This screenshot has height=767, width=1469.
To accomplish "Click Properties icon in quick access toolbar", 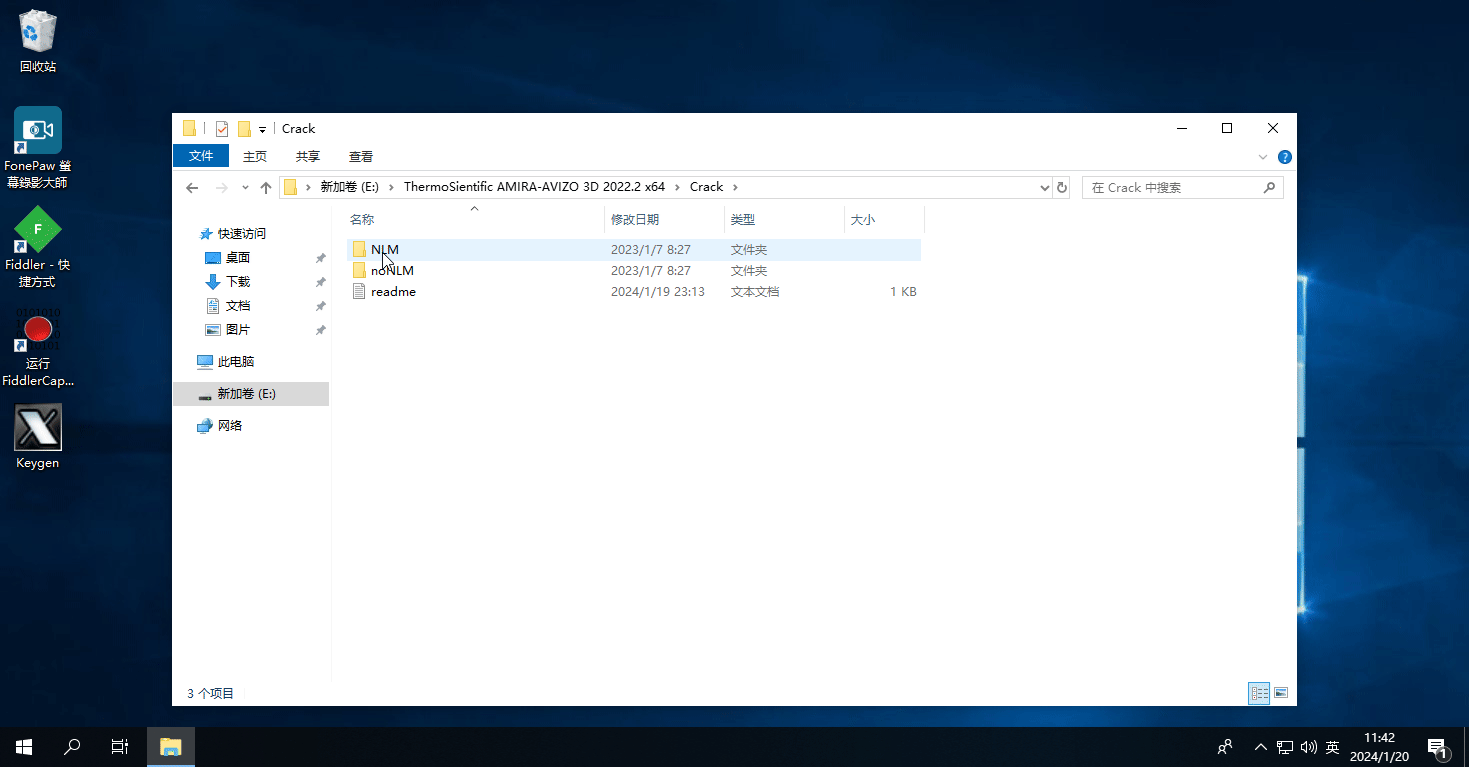I will point(222,129).
